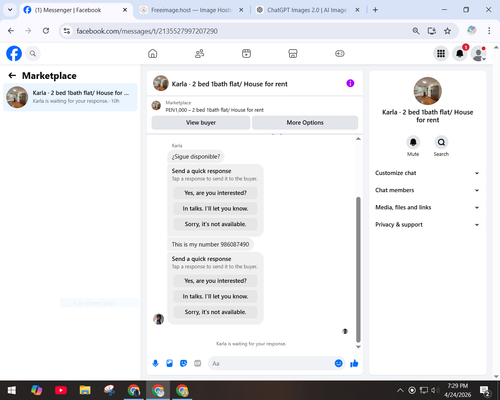Click the chat scrollbar thumb
500x400 pixels.
tap(358, 269)
